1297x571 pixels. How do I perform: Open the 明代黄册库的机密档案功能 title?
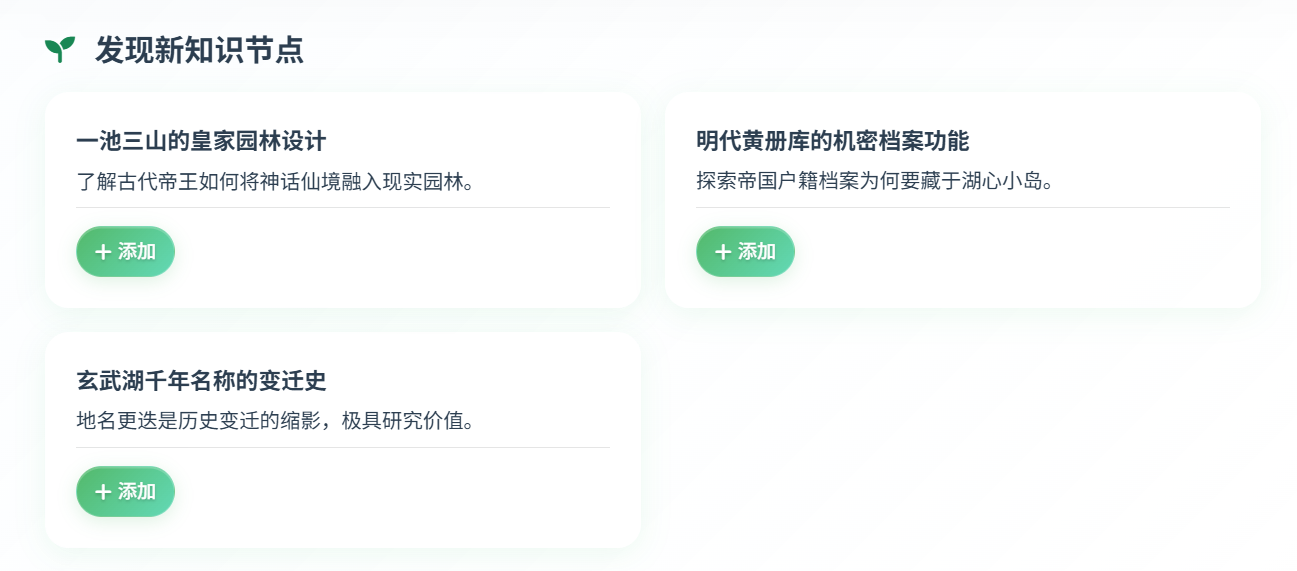pos(832,141)
